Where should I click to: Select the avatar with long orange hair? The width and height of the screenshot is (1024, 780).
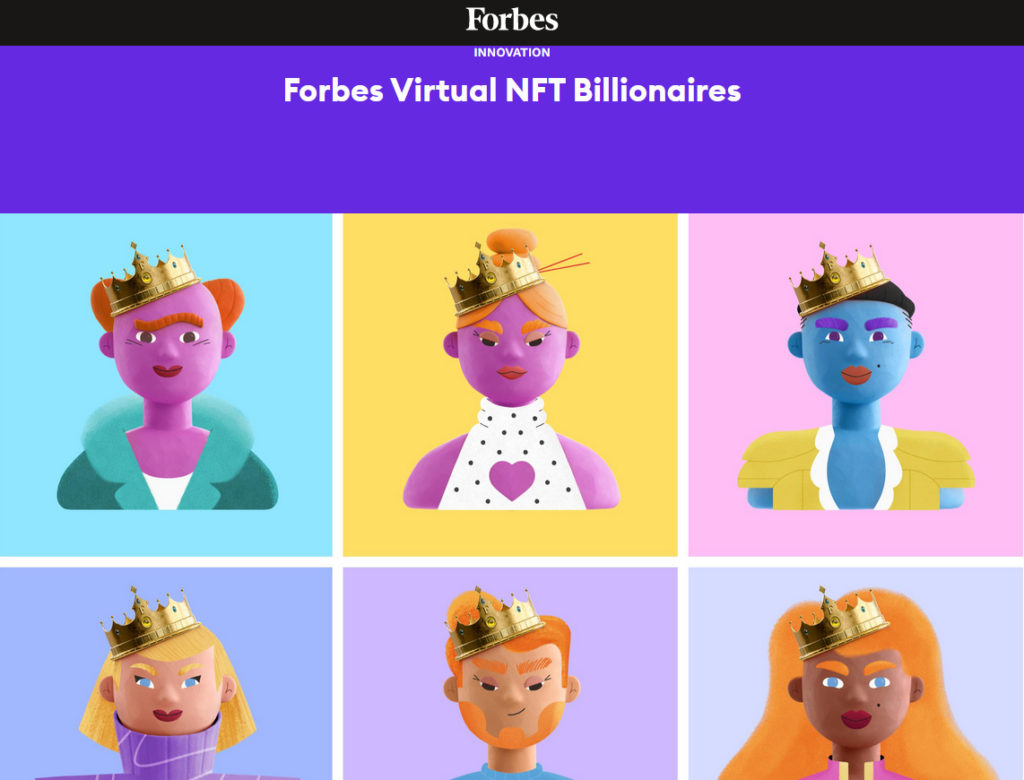tap(856, 674)
